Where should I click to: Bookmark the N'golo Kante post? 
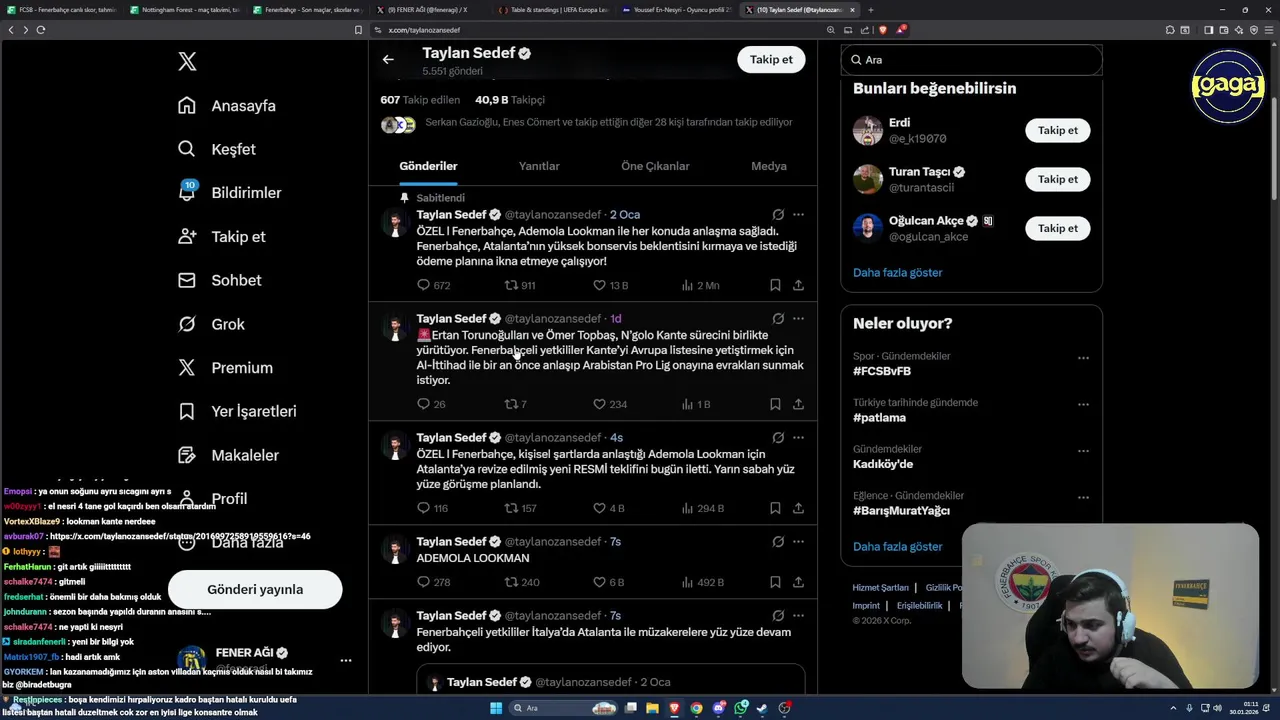(775, 404)
